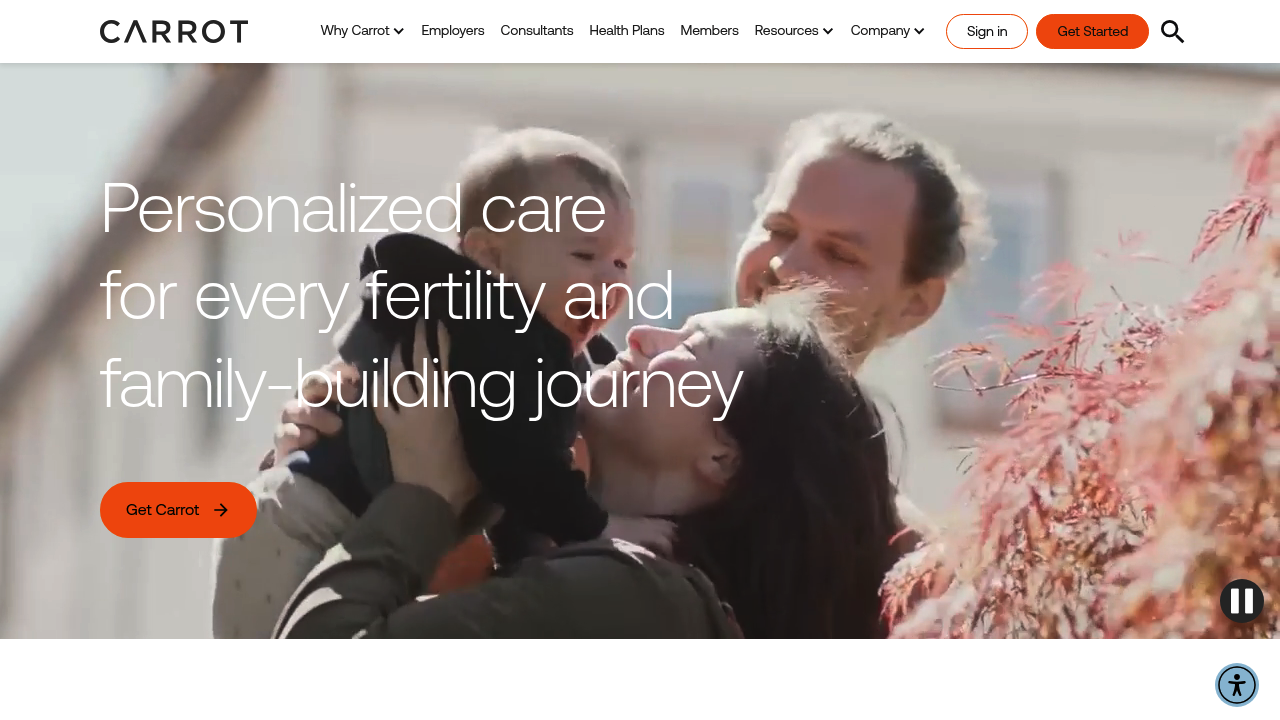
Task: Open the Why Carrot menu label
Action: [x=355, y=30]
